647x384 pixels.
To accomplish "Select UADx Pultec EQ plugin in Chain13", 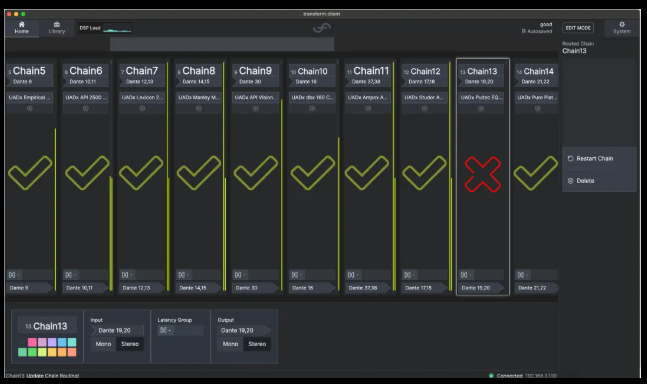I will click(x=481, y=97).
